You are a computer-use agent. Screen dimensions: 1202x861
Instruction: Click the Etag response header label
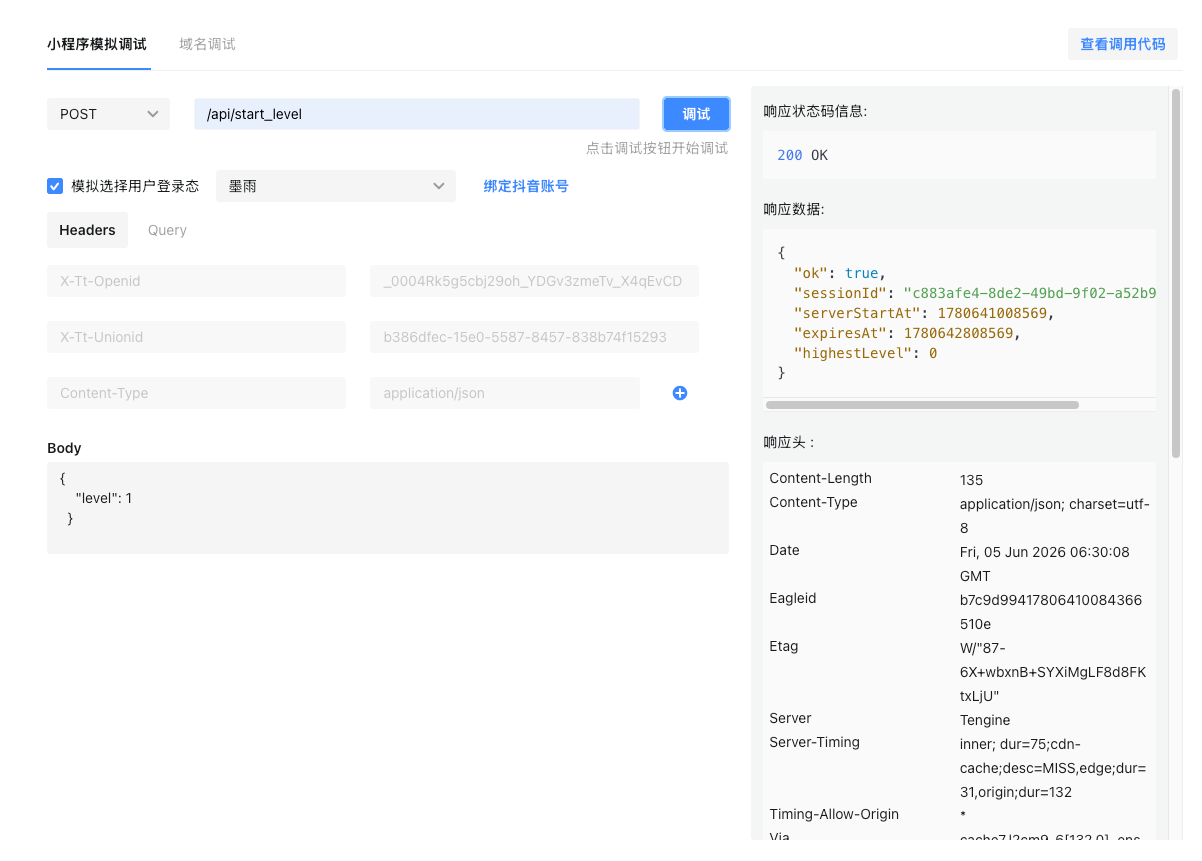[x=784, y=646]
